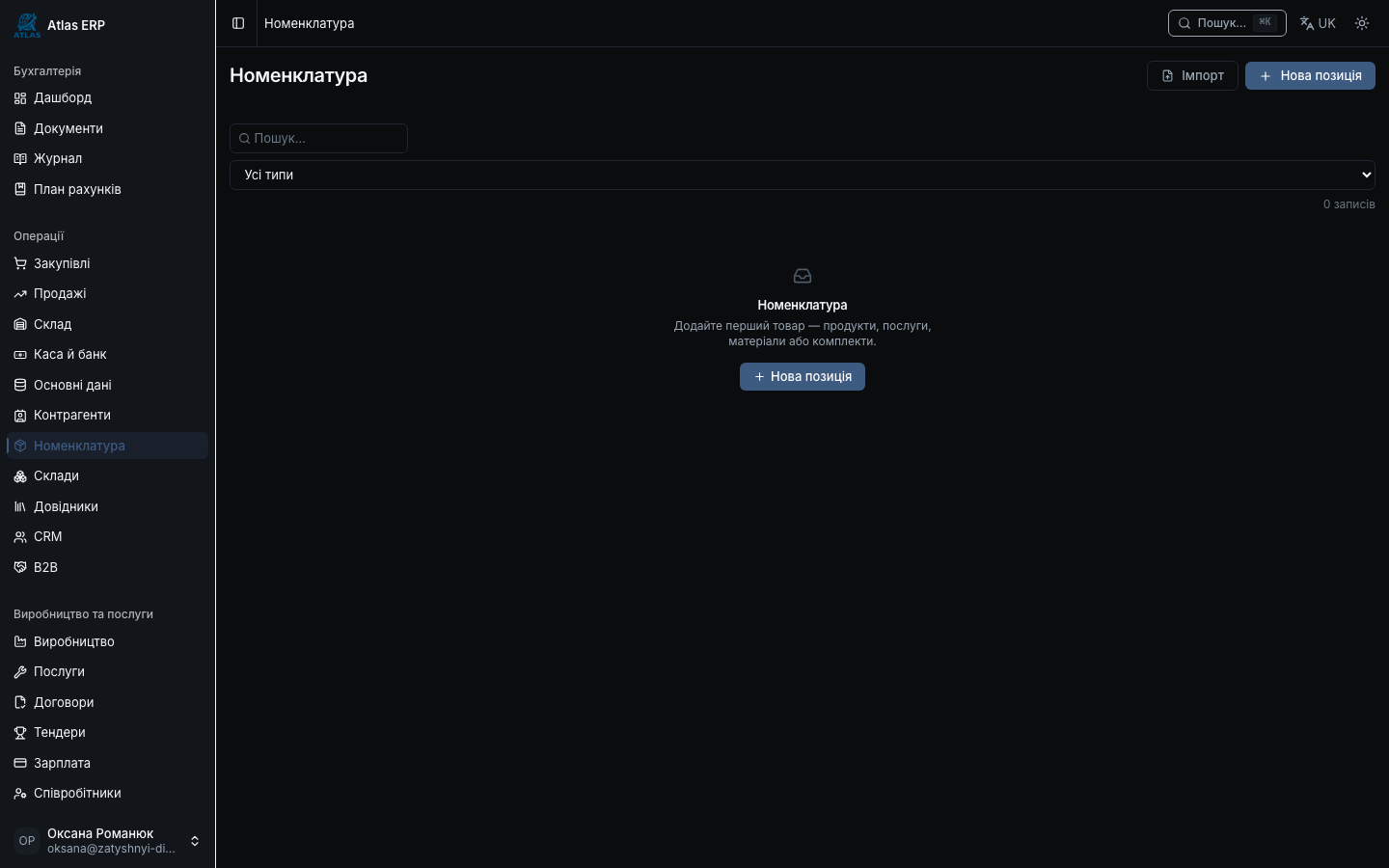Click the B2B handshake icon
Screen dimensions: 1389x868
20,567
